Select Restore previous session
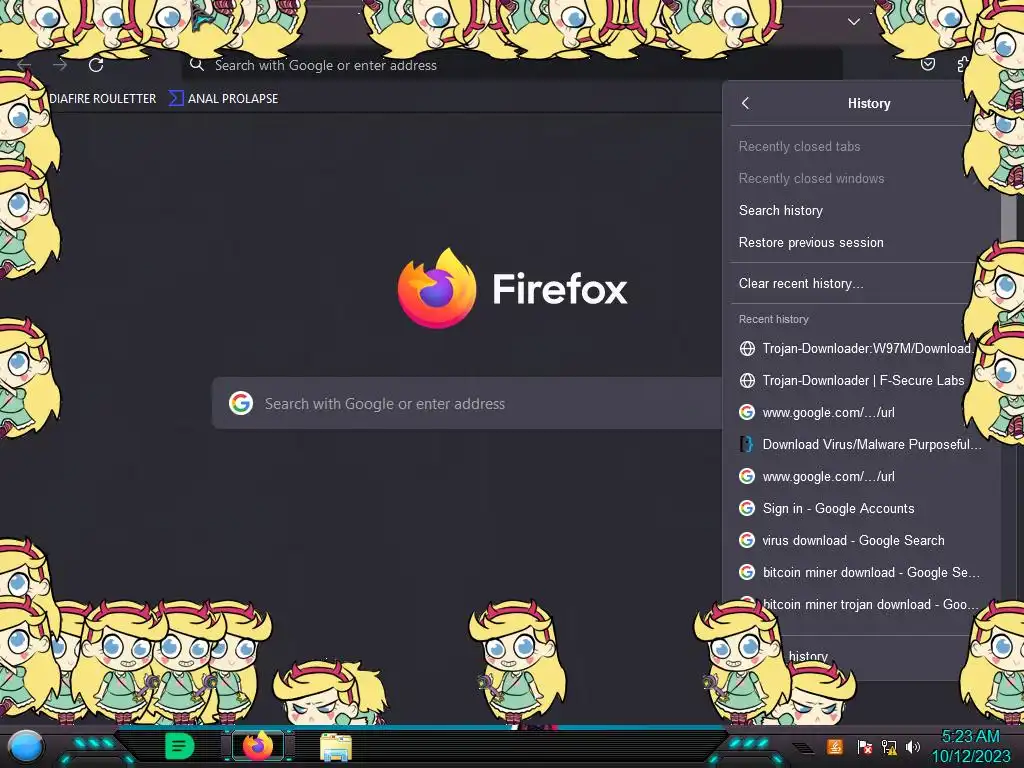The image size is (1024, 768). [810, 242]
